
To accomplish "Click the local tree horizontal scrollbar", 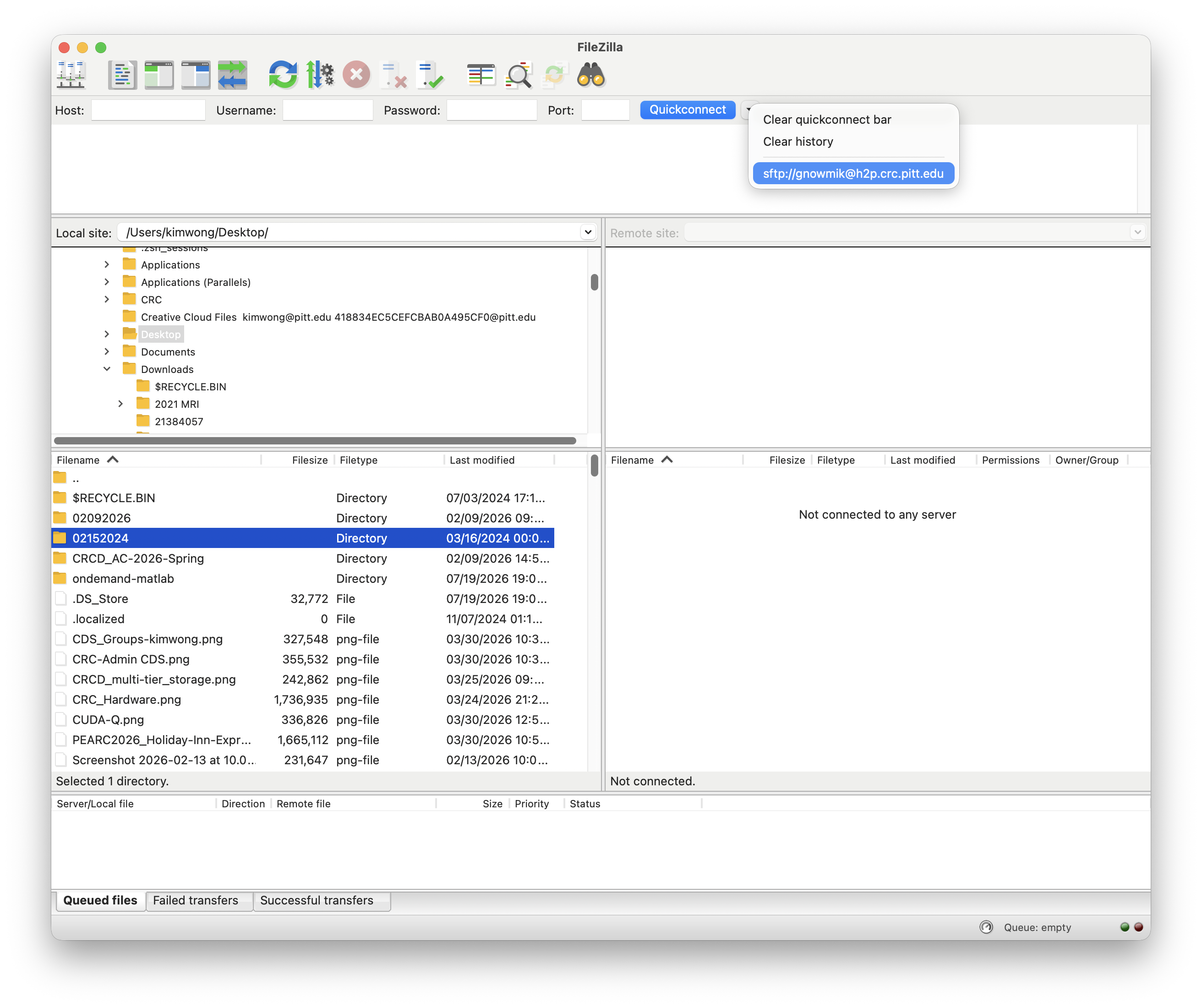I will tap(315, 441).
